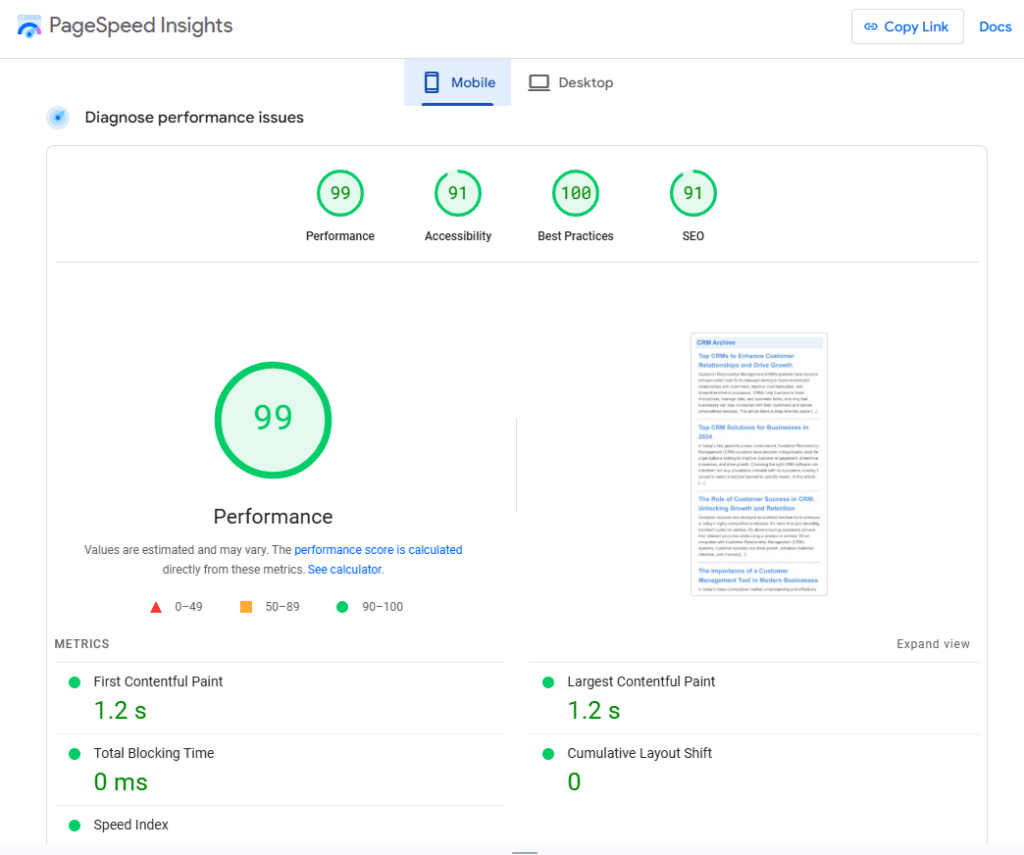Click the METRICS section label
The height and width of the screenshot is (855, 1024).
click(82, 644)
